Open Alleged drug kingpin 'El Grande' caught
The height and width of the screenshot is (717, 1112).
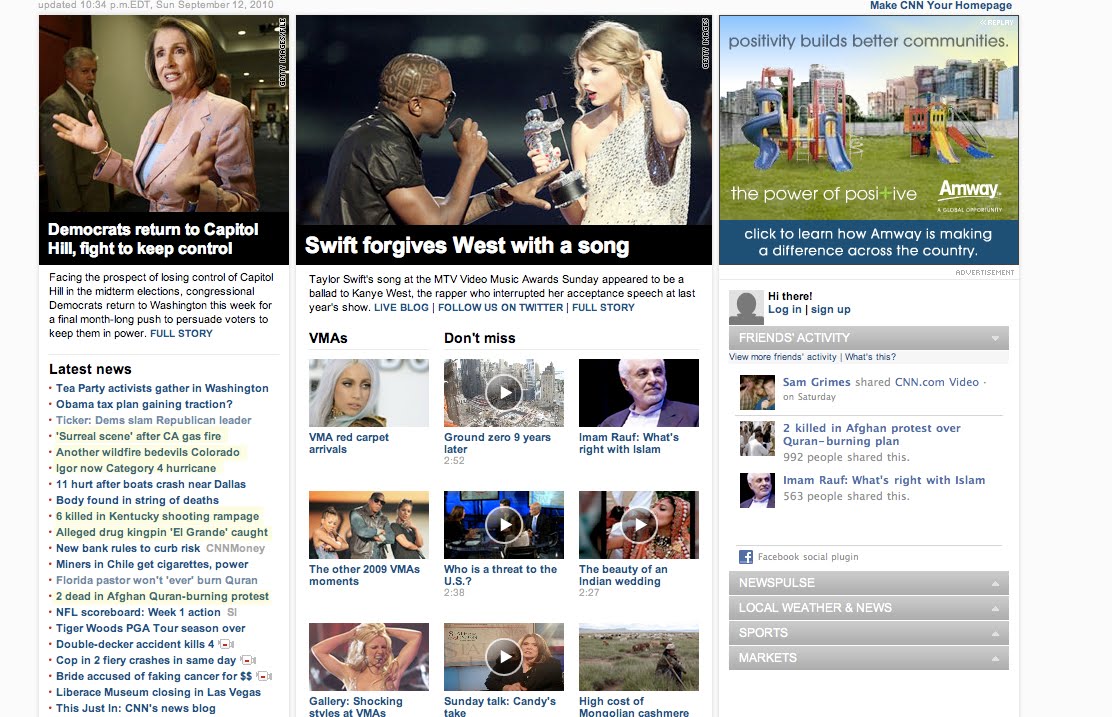click(x=162, y=533)
